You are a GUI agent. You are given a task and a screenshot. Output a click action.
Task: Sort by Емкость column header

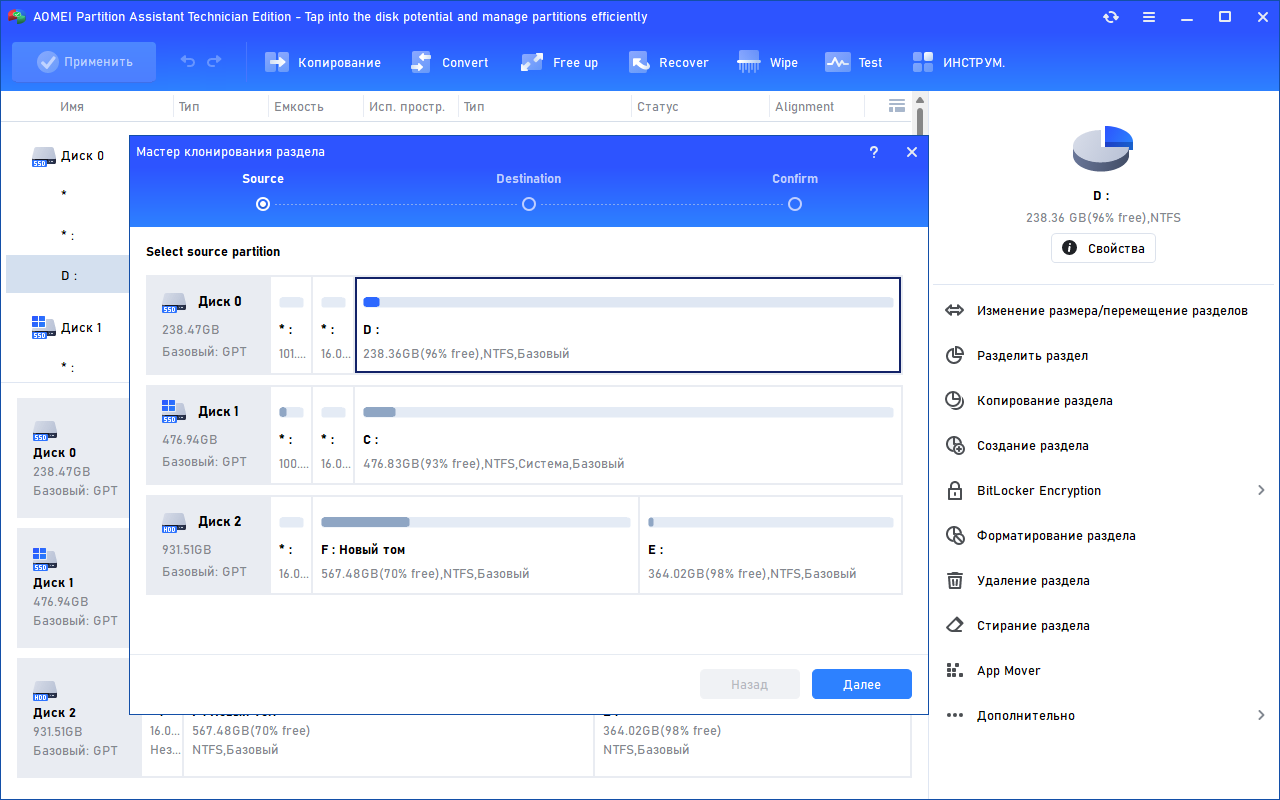pyautogui.click(x=299, y=107)
